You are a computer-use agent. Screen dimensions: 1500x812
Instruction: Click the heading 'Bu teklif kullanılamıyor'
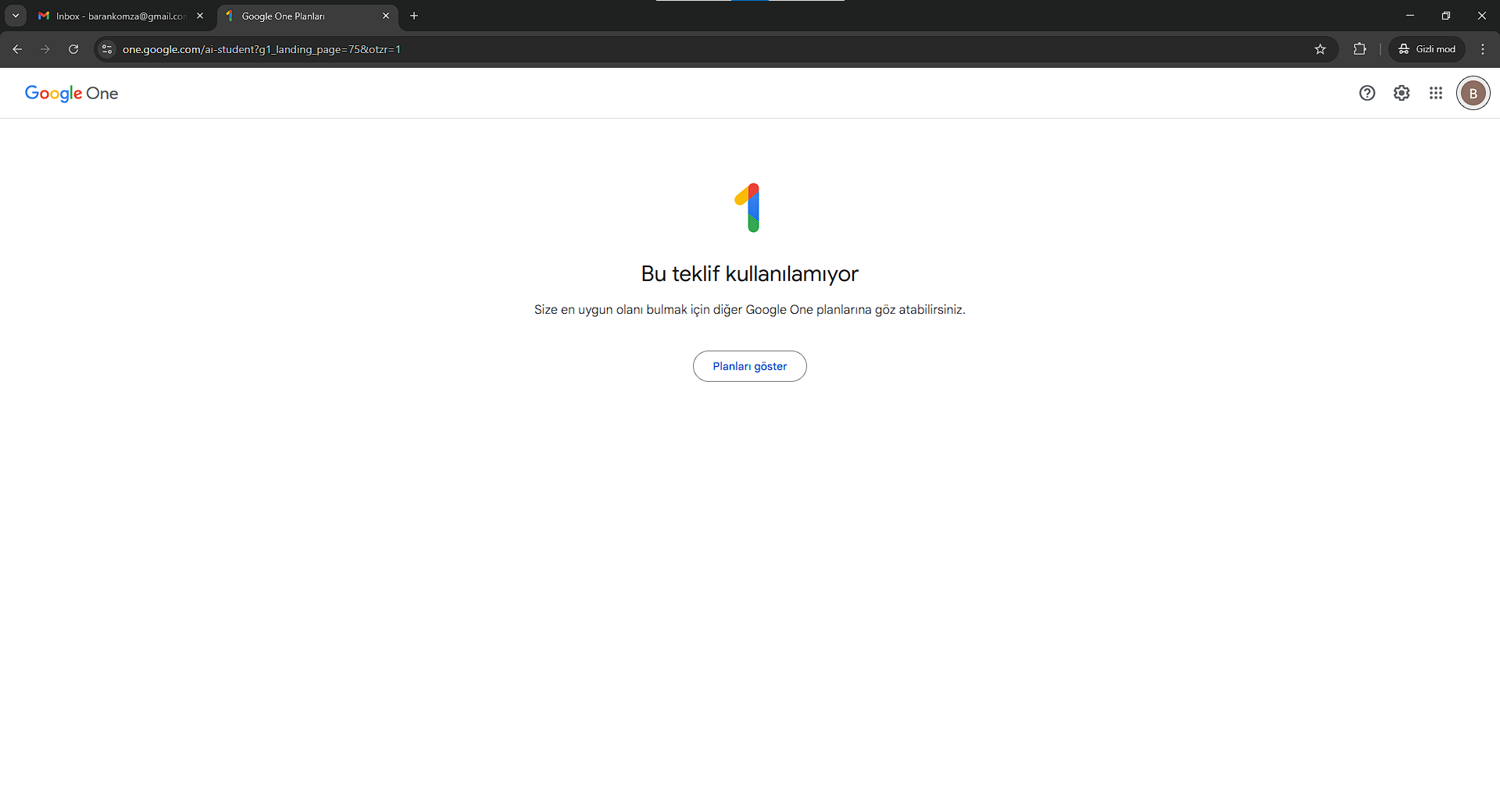pos(750,274)
